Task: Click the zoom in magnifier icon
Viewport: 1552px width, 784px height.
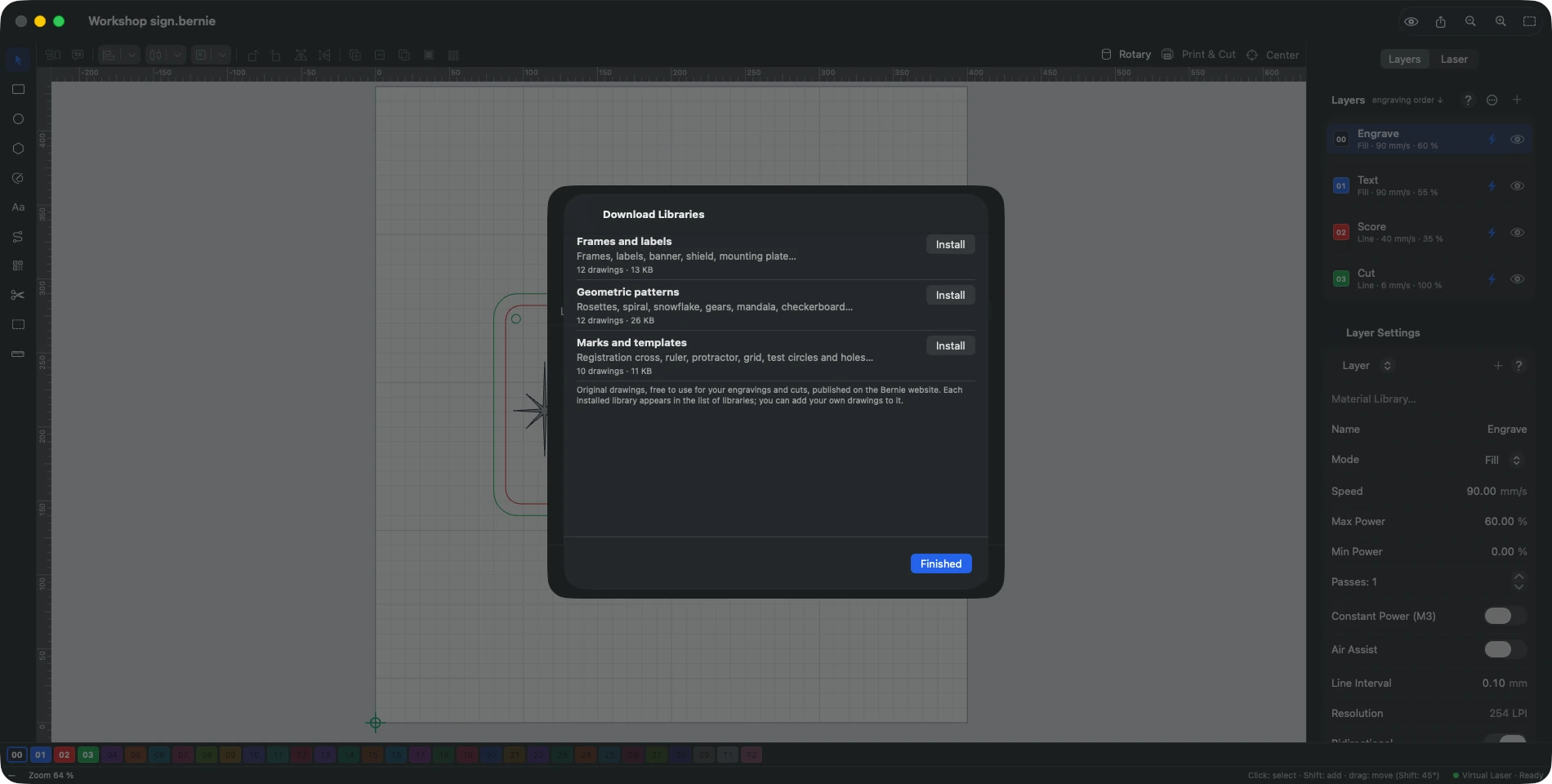Action: pyautogui.click(x=1501, y=21)
